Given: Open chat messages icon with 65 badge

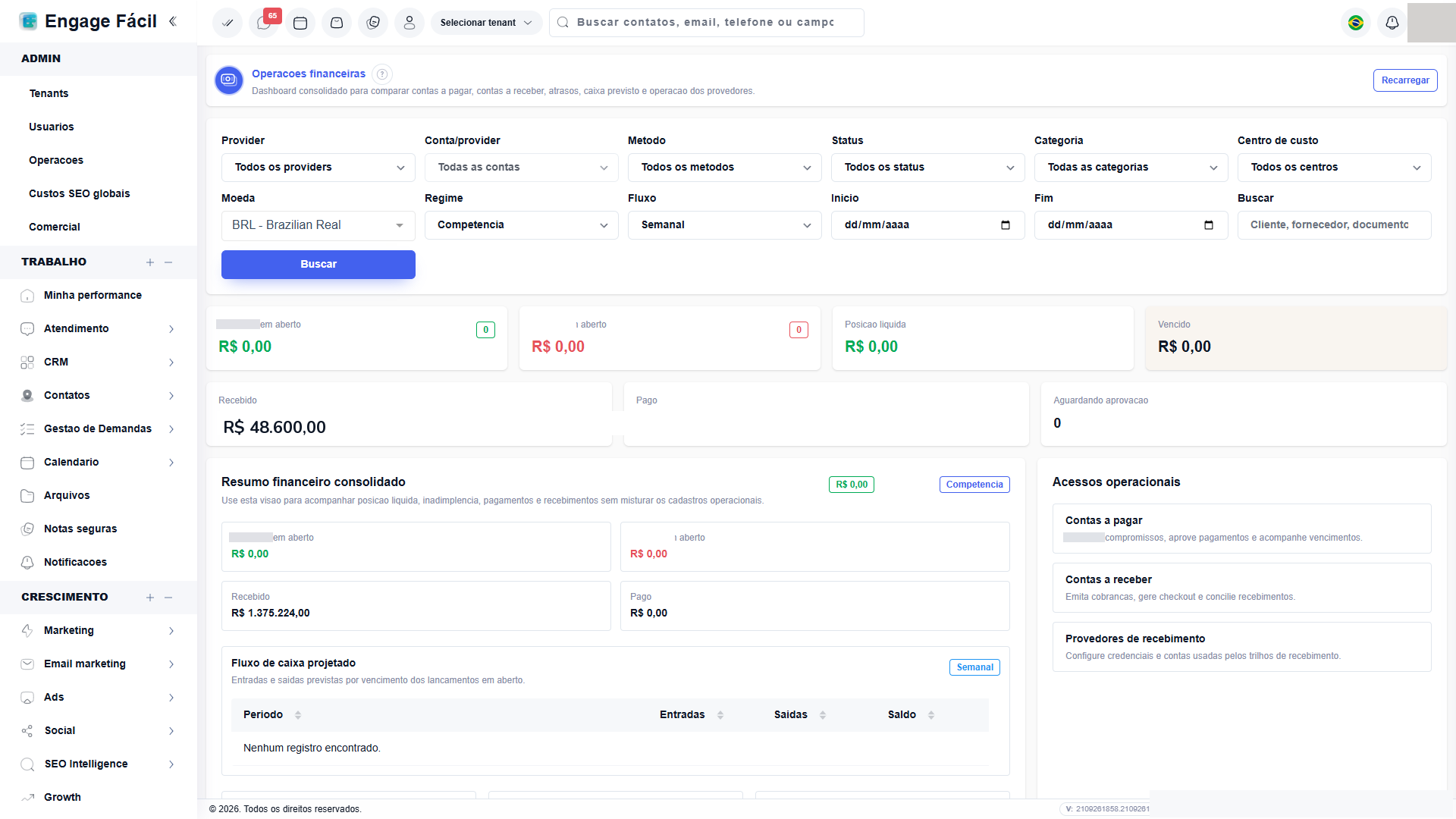Looking at the screenshot, I should click(x=264, y=23).
